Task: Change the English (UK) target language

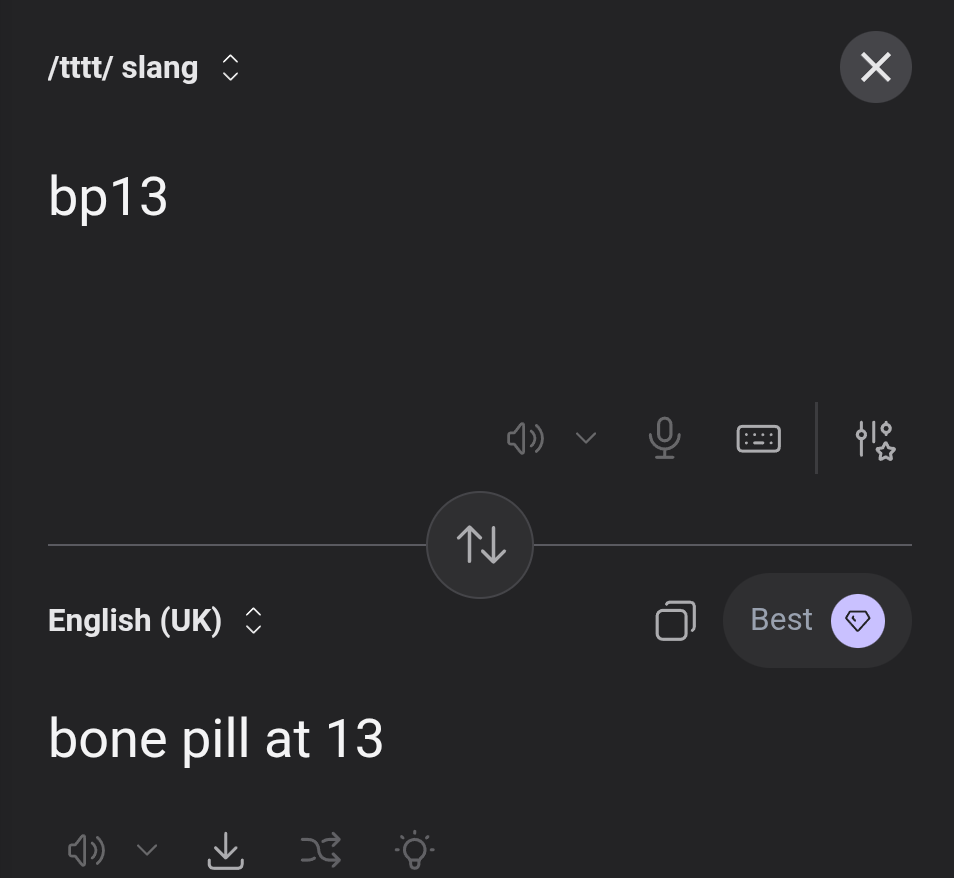Action: point(155,620)
